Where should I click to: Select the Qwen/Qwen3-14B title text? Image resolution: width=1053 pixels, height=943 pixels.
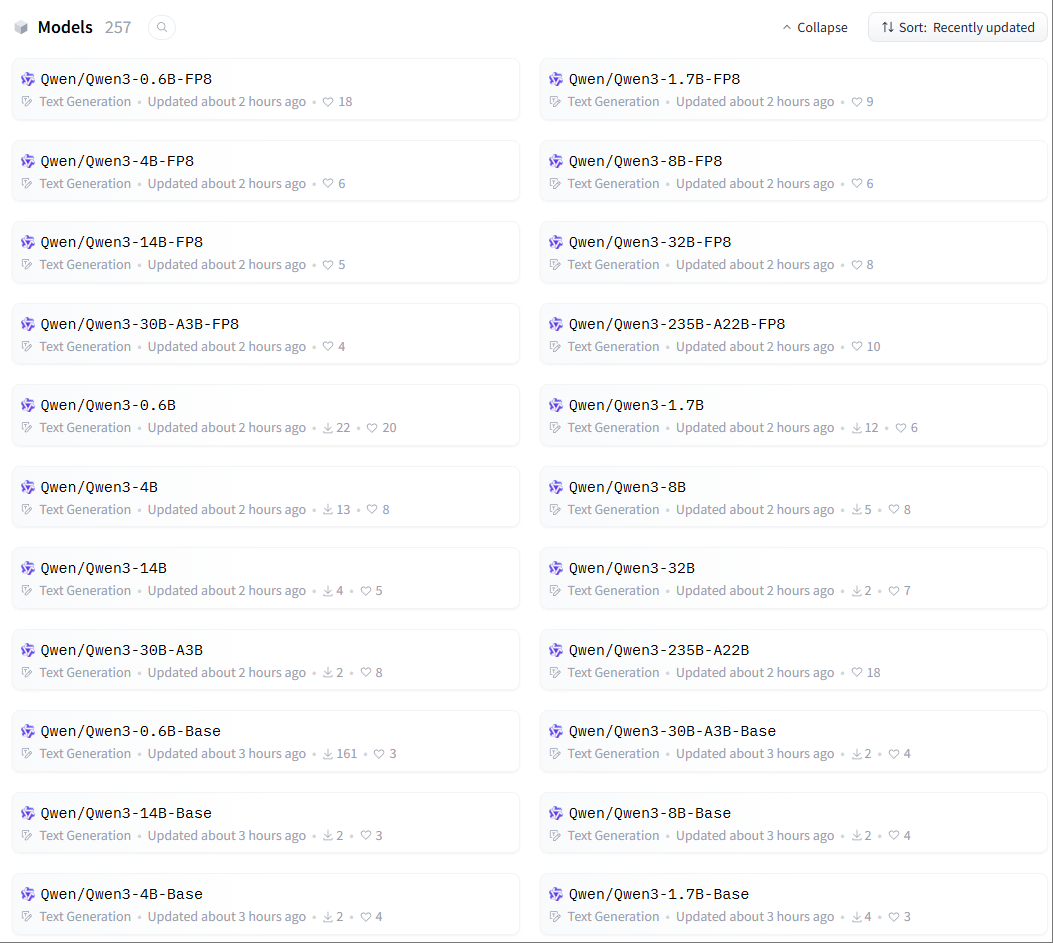103,569
